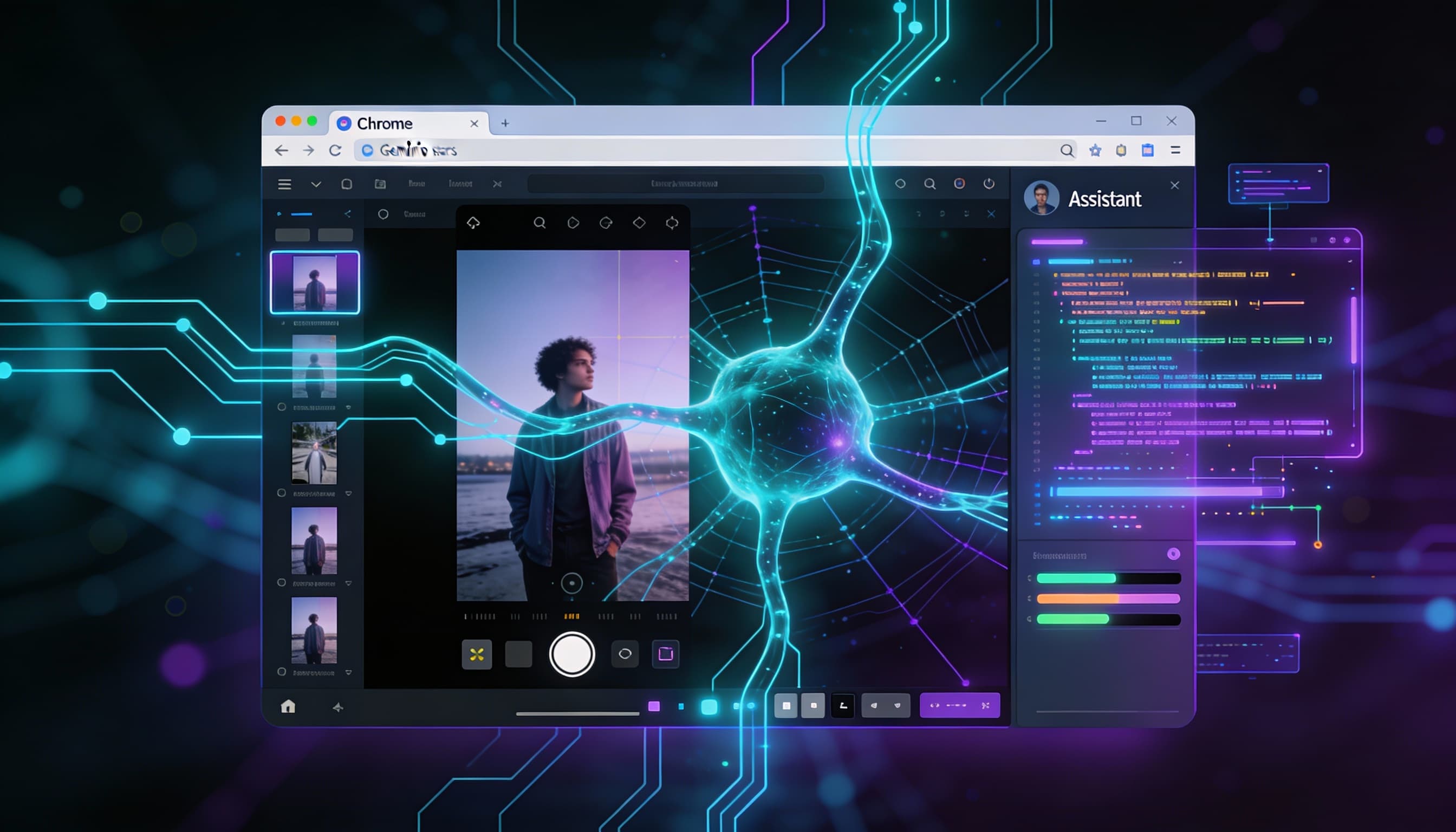Screen dimensions: 1456x832
Task: Select the purple frame icon beside shutter
Action: [665, 654]
